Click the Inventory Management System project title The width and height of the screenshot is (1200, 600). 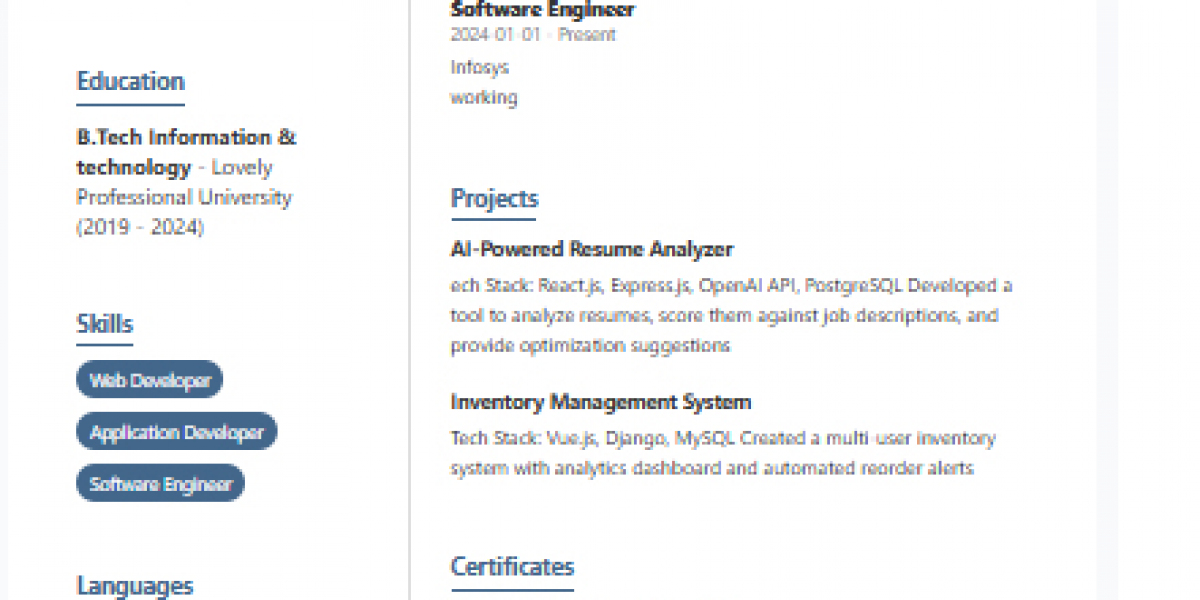[x=600, y=402]
